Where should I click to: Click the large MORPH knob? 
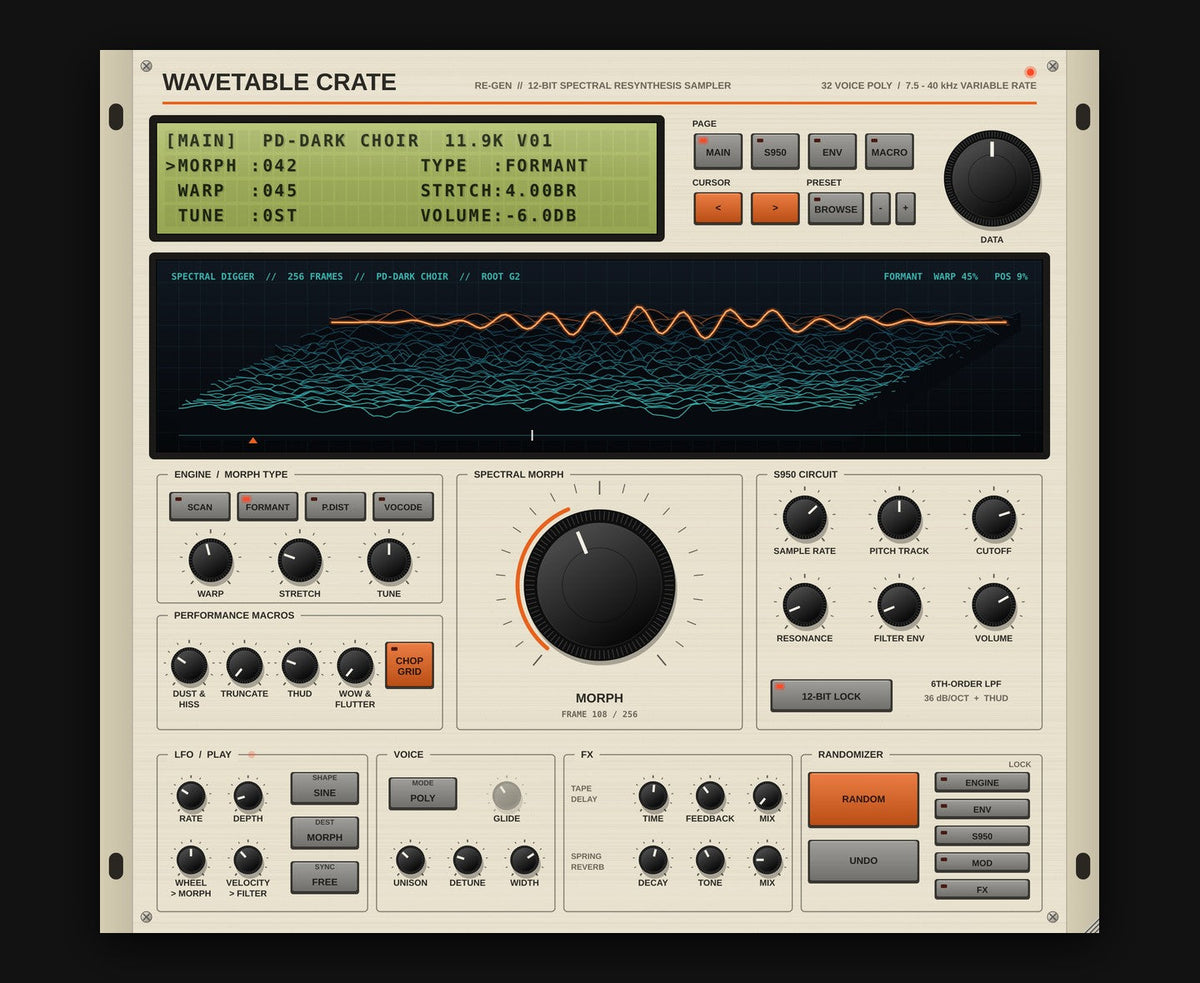599,585
